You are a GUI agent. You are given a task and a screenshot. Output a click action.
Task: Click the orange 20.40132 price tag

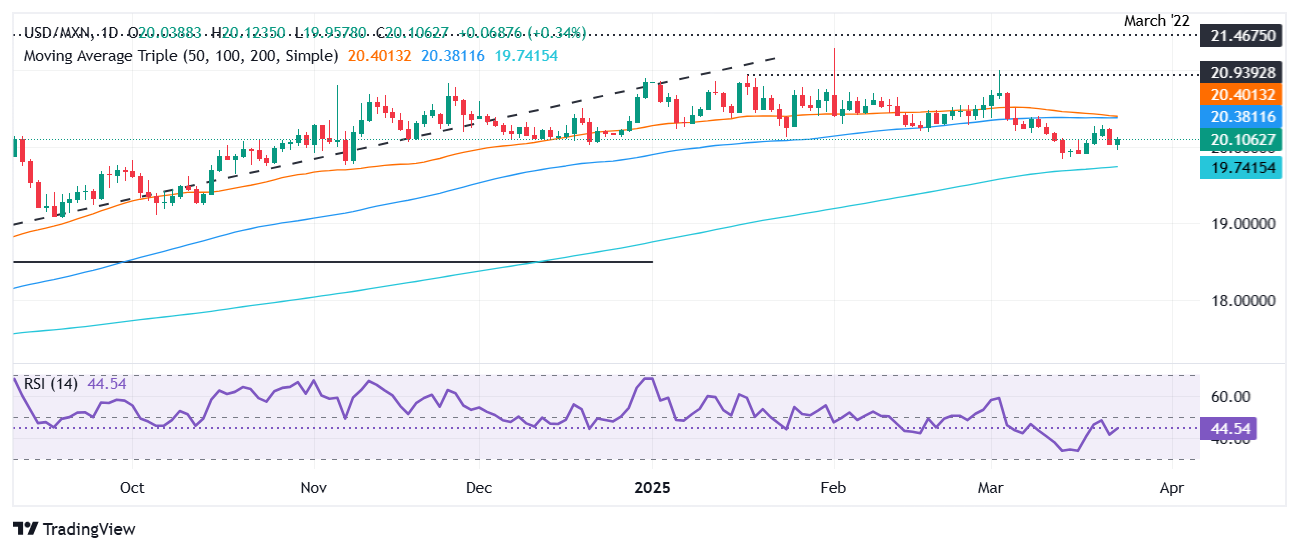point(1239,95)
